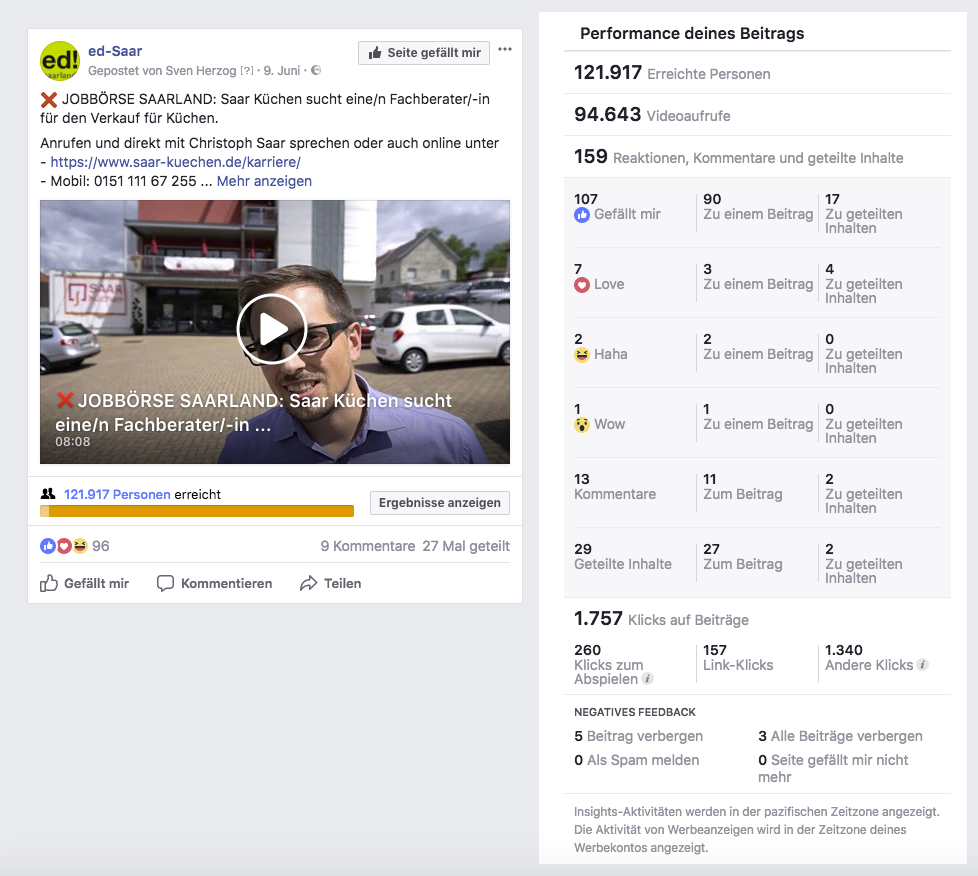The width and height of the screenshot is (978, 876).
Task: Click the Gepostet von Sven Herzog text
Action: [162, 71]
